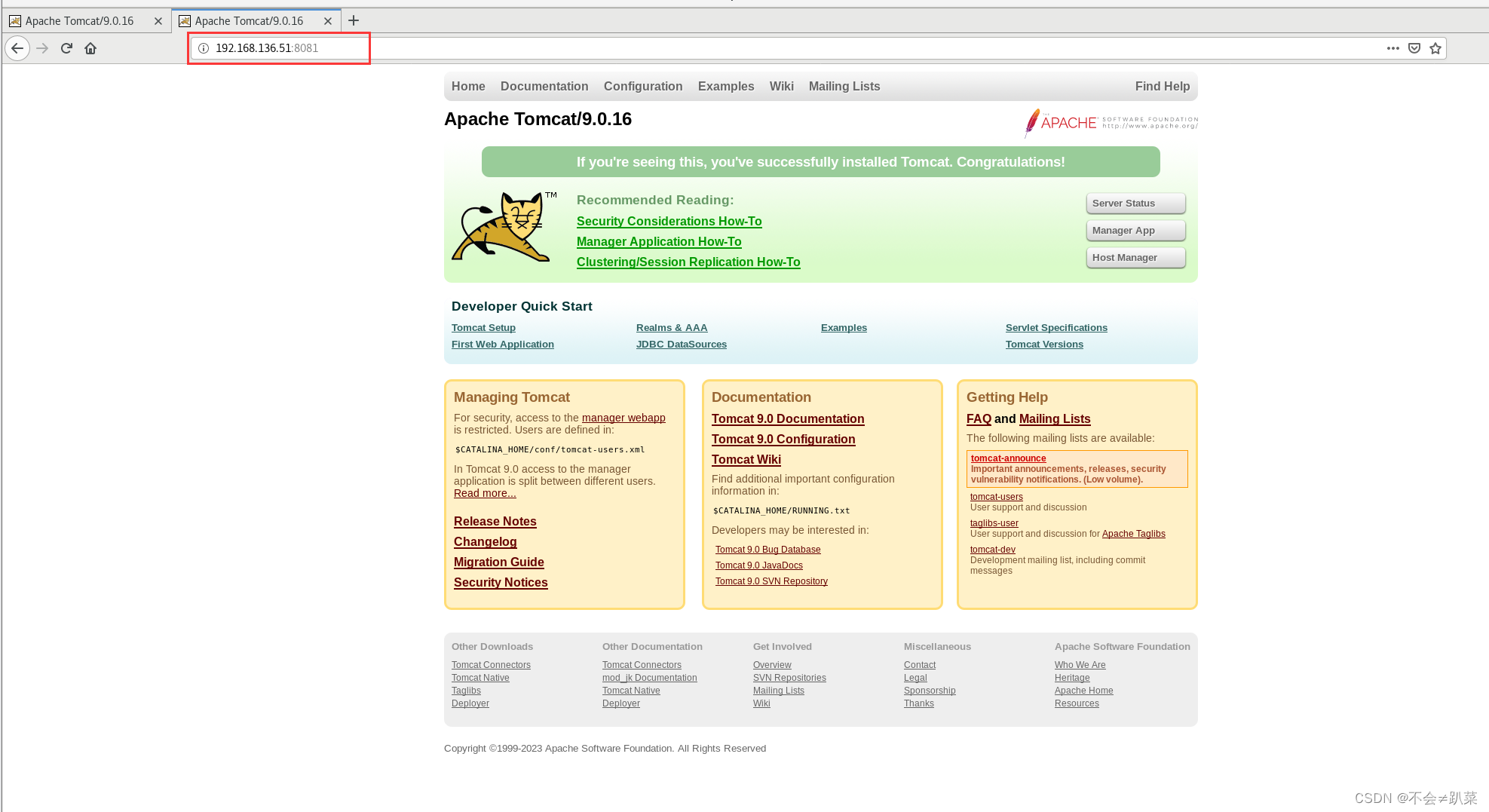Viewport: 1489px width, 812px height.
Task: Click the Manager App button
Action: (1135, 231)
